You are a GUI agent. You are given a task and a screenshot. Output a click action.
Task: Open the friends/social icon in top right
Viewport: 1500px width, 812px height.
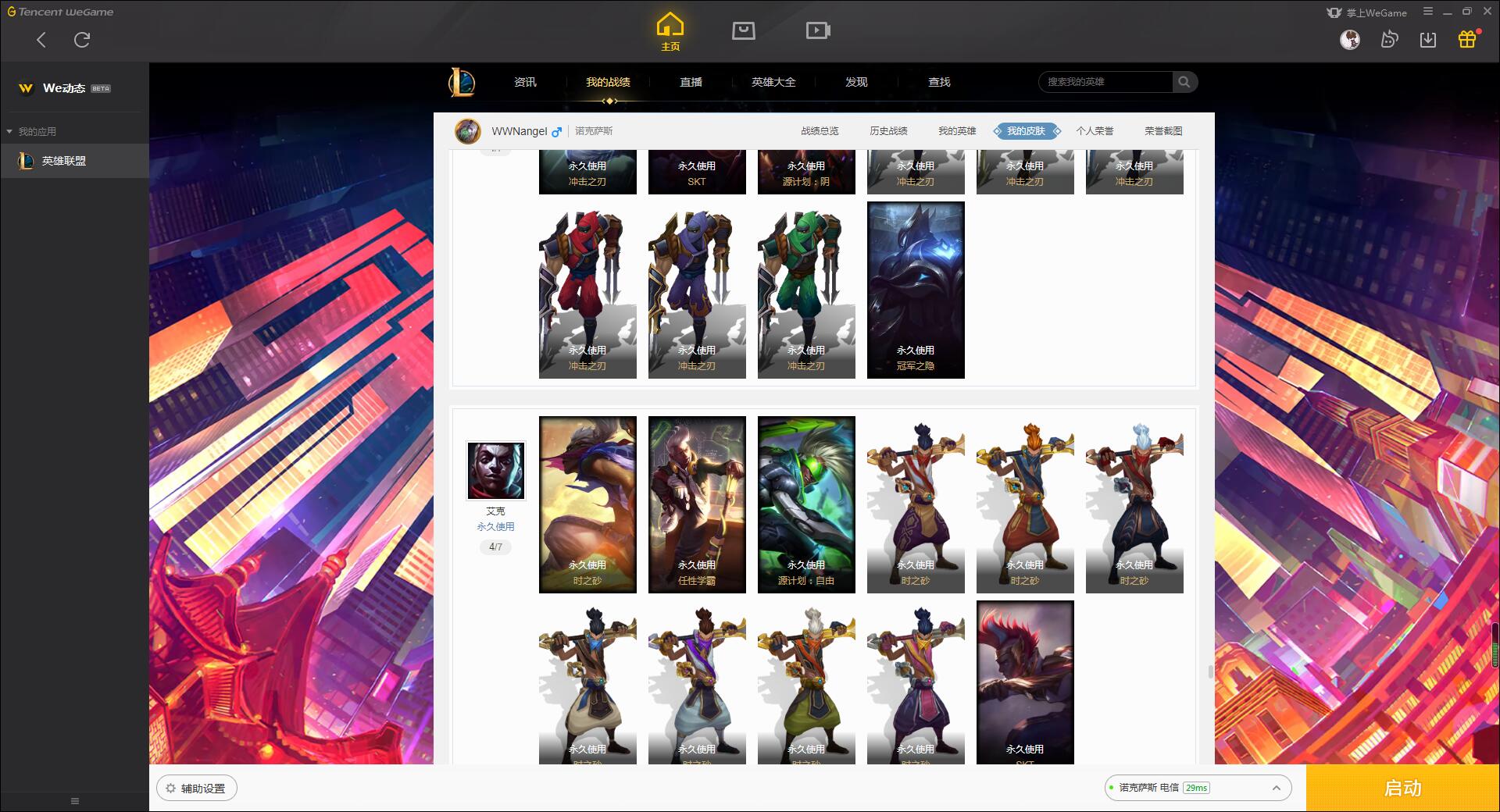tap(1389, 39)
